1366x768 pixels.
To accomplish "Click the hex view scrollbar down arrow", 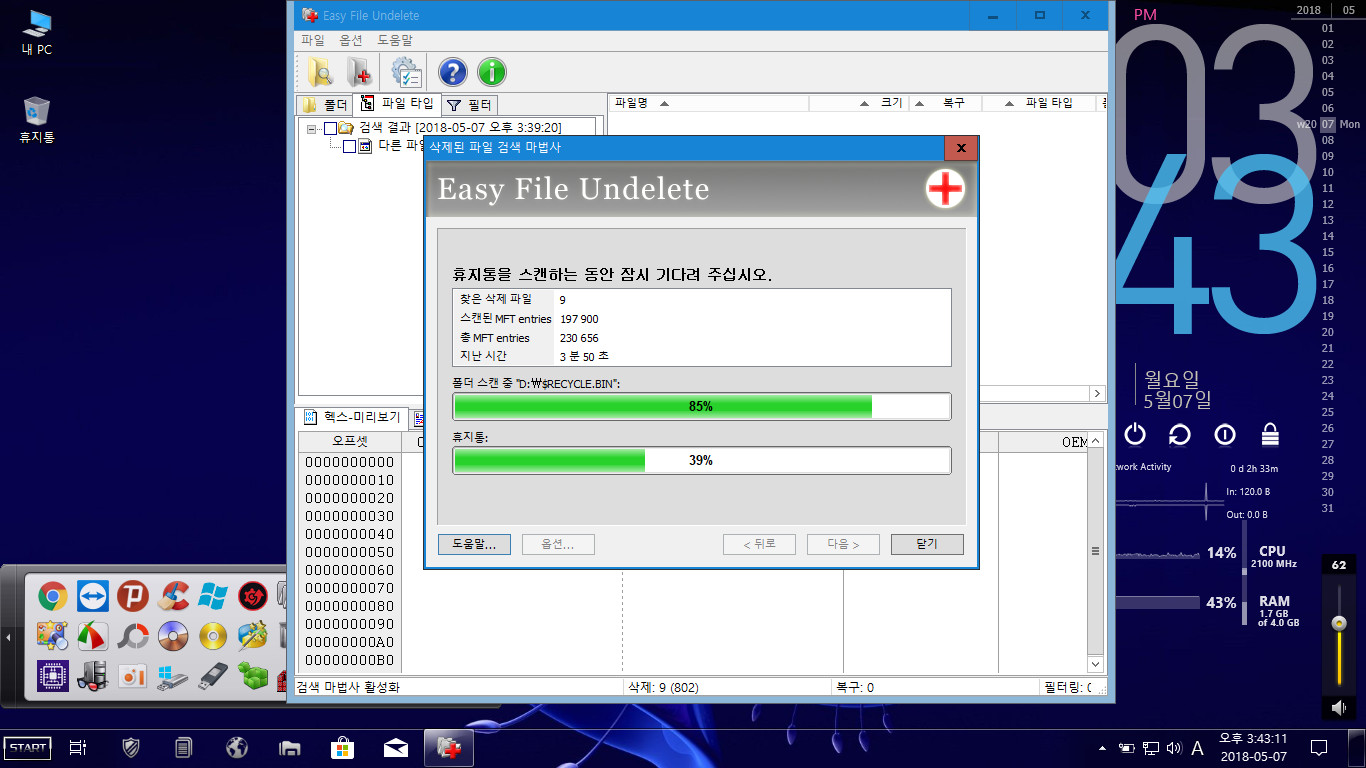I will [1096, 664].
